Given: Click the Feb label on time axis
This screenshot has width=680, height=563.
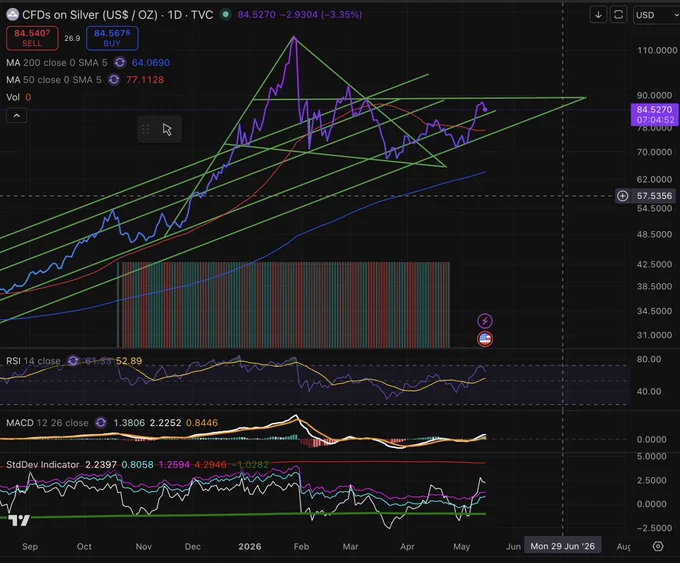Looking at the screenshot, I should pyautogui.click(x=301, y=547).
